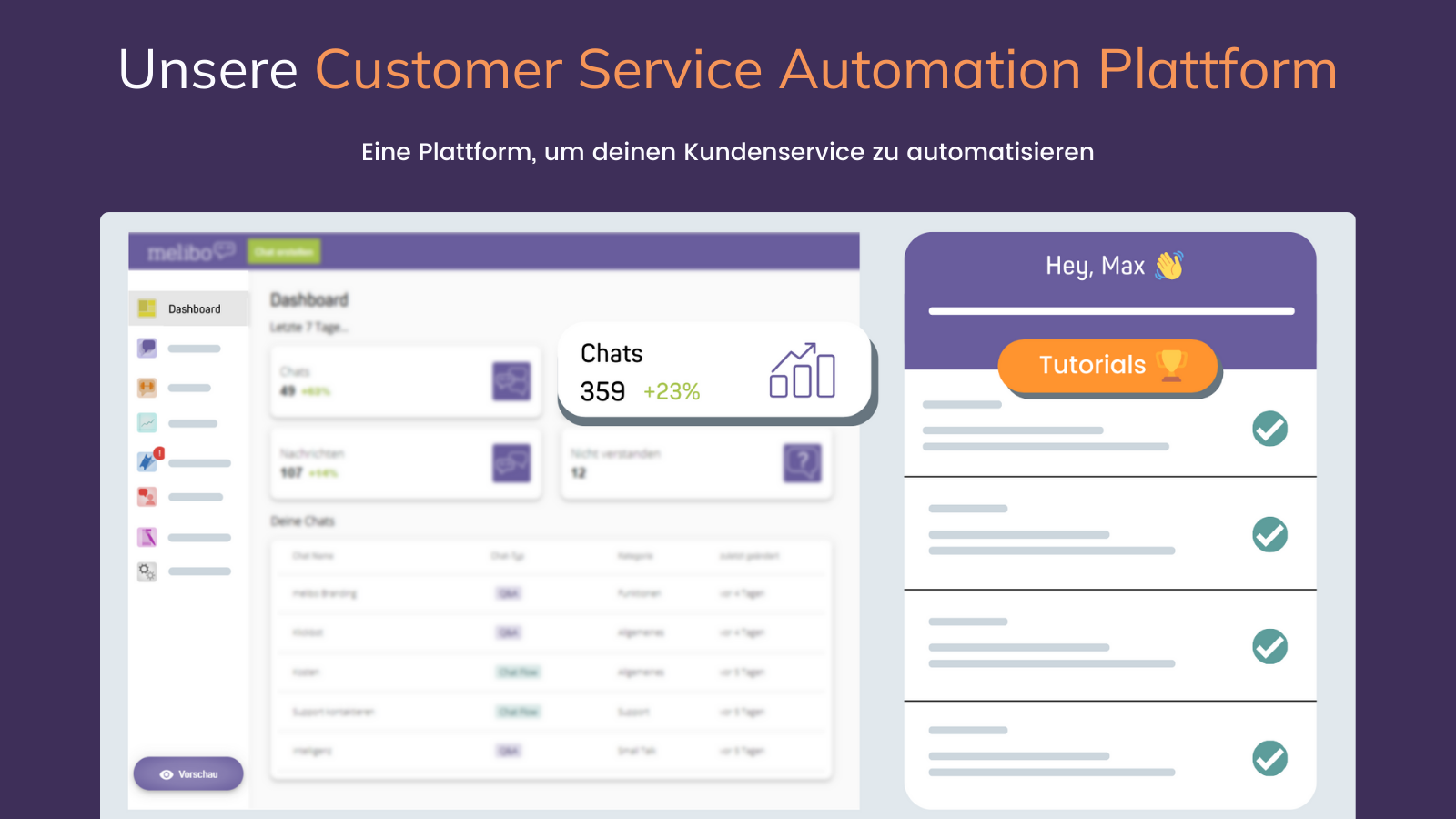Click the Nicht verstanden label on its card
The width and height of the screenshot is (1456, 819).
[x=616, y=453]
